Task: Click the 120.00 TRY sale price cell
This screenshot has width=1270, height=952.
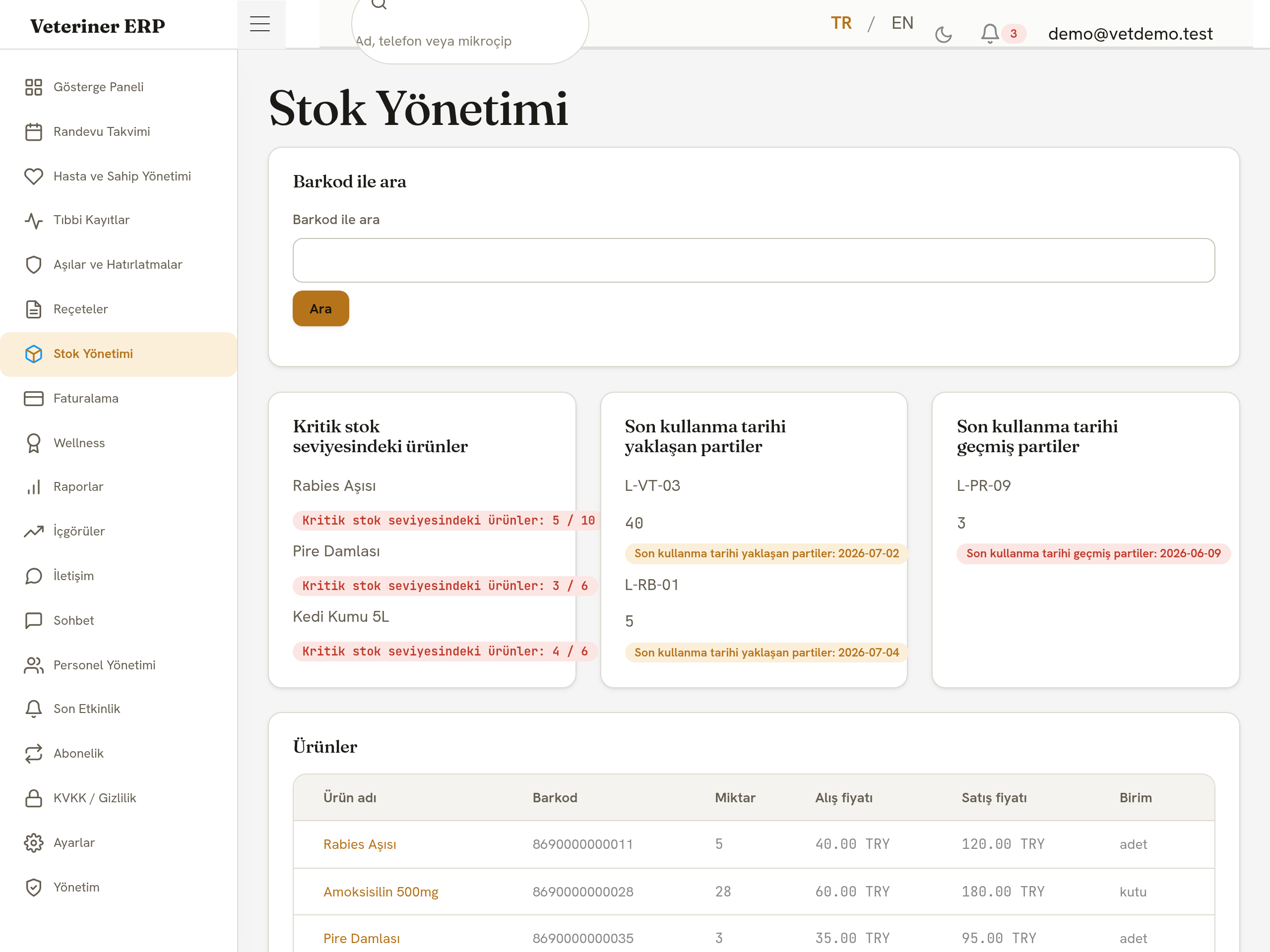Action: point(1003,844)
